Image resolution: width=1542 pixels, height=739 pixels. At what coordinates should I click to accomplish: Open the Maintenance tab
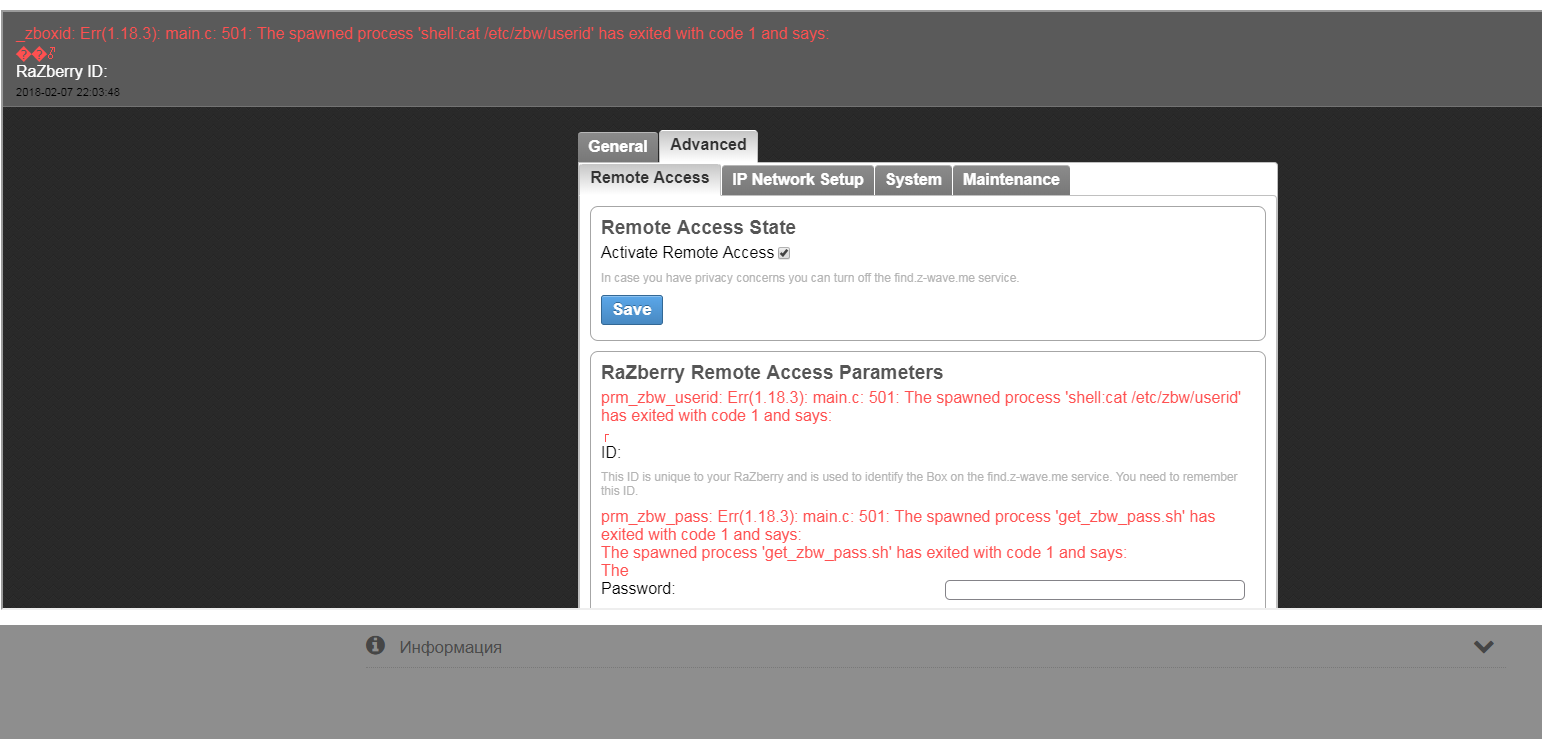tap(1011, 180)
